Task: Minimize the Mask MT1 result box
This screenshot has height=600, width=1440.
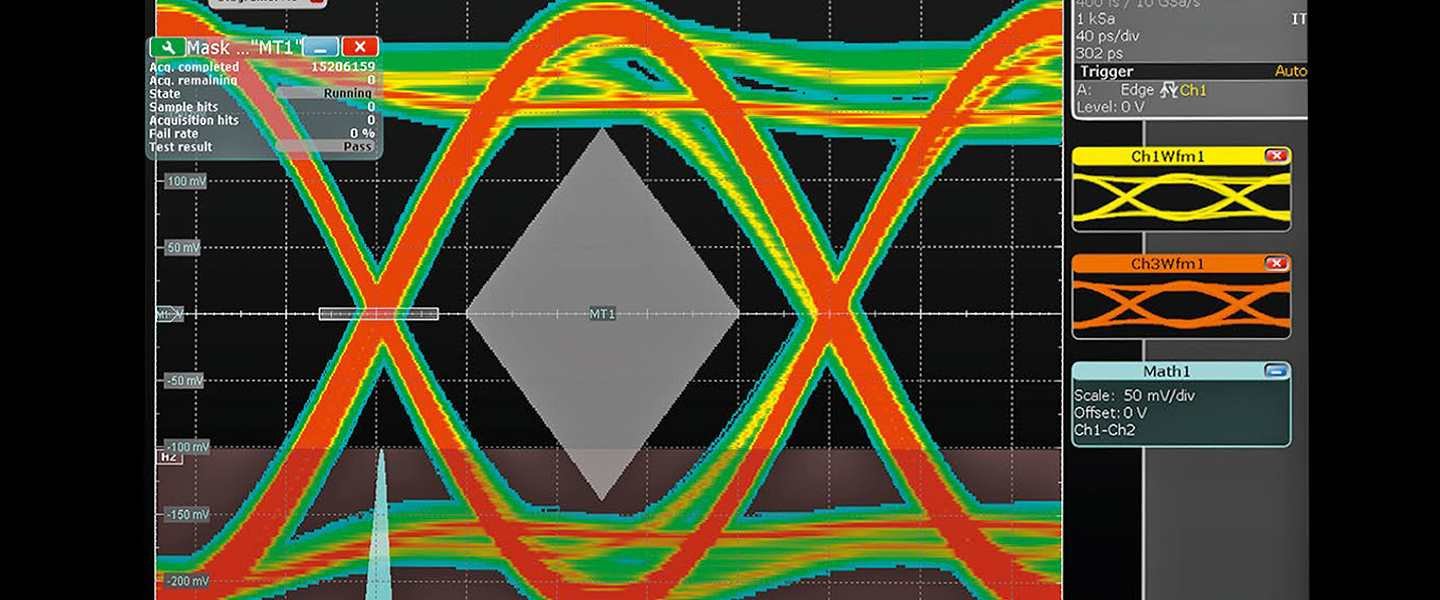Action: click(321, 47)
